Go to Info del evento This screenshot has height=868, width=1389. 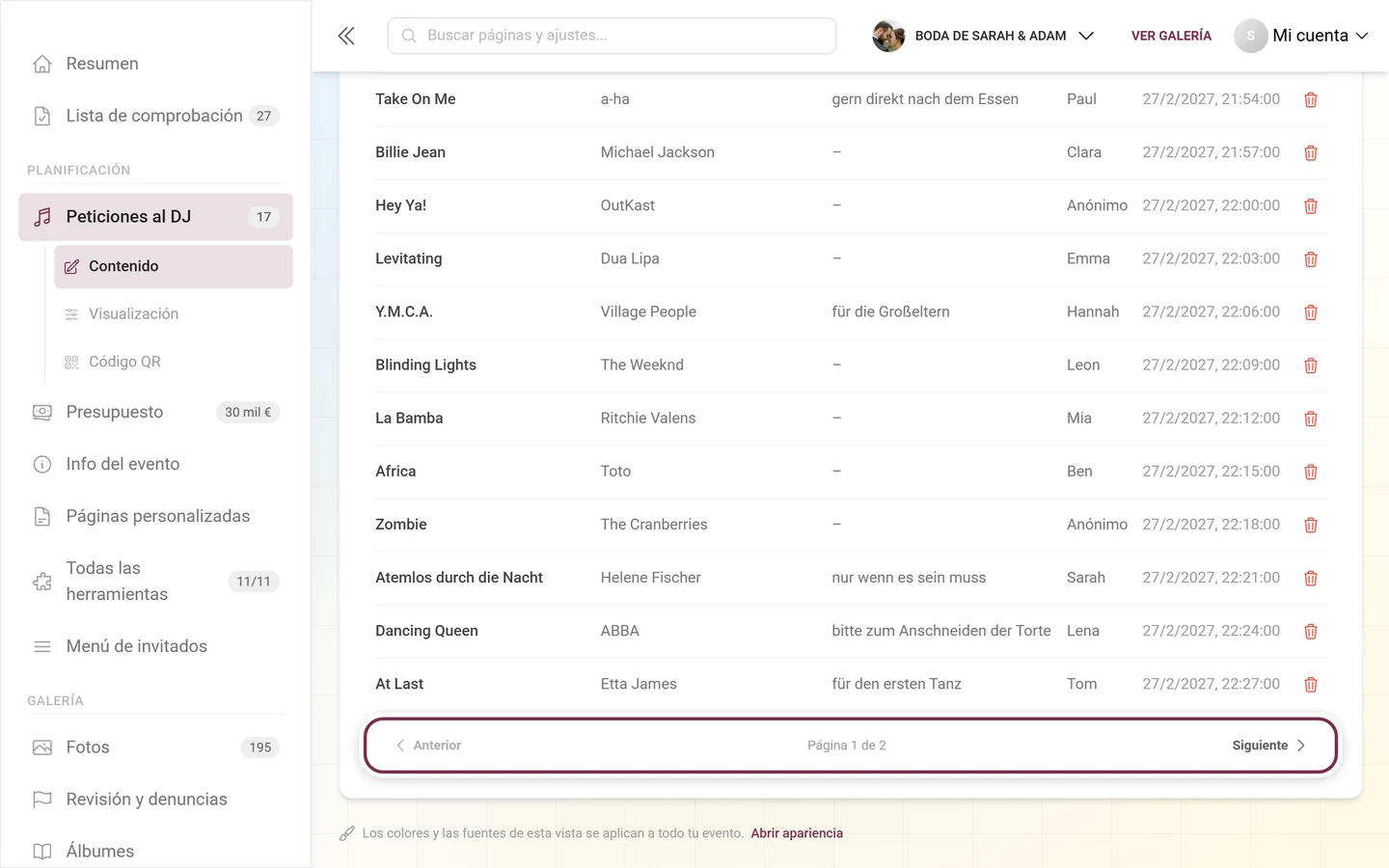point(155,464)
